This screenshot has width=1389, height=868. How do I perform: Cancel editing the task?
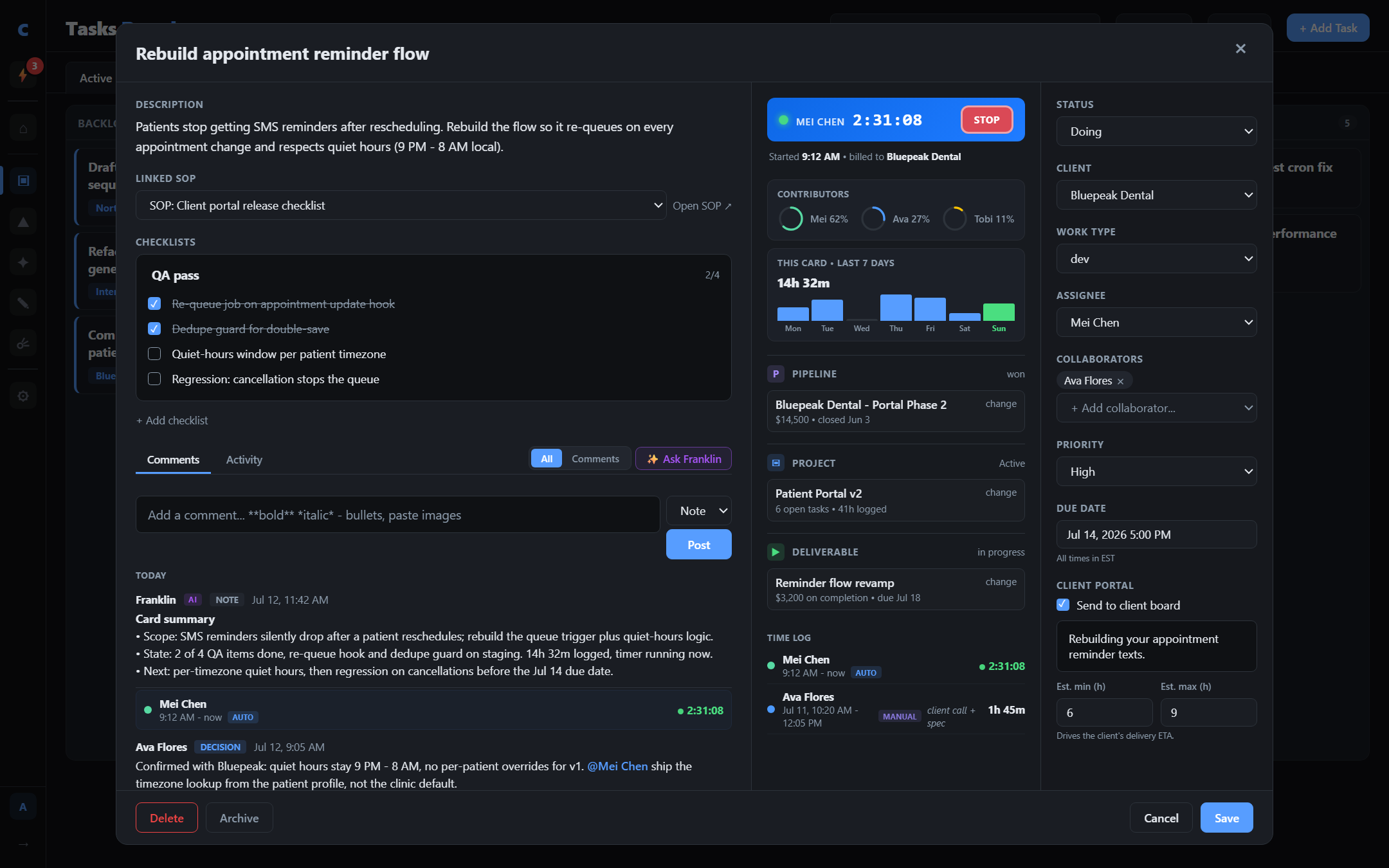1161,818
